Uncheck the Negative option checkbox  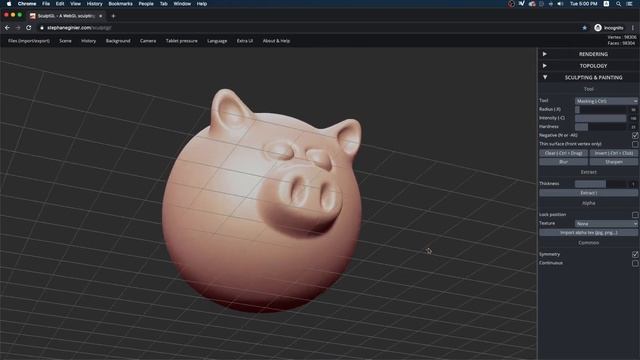coord(635,135)
